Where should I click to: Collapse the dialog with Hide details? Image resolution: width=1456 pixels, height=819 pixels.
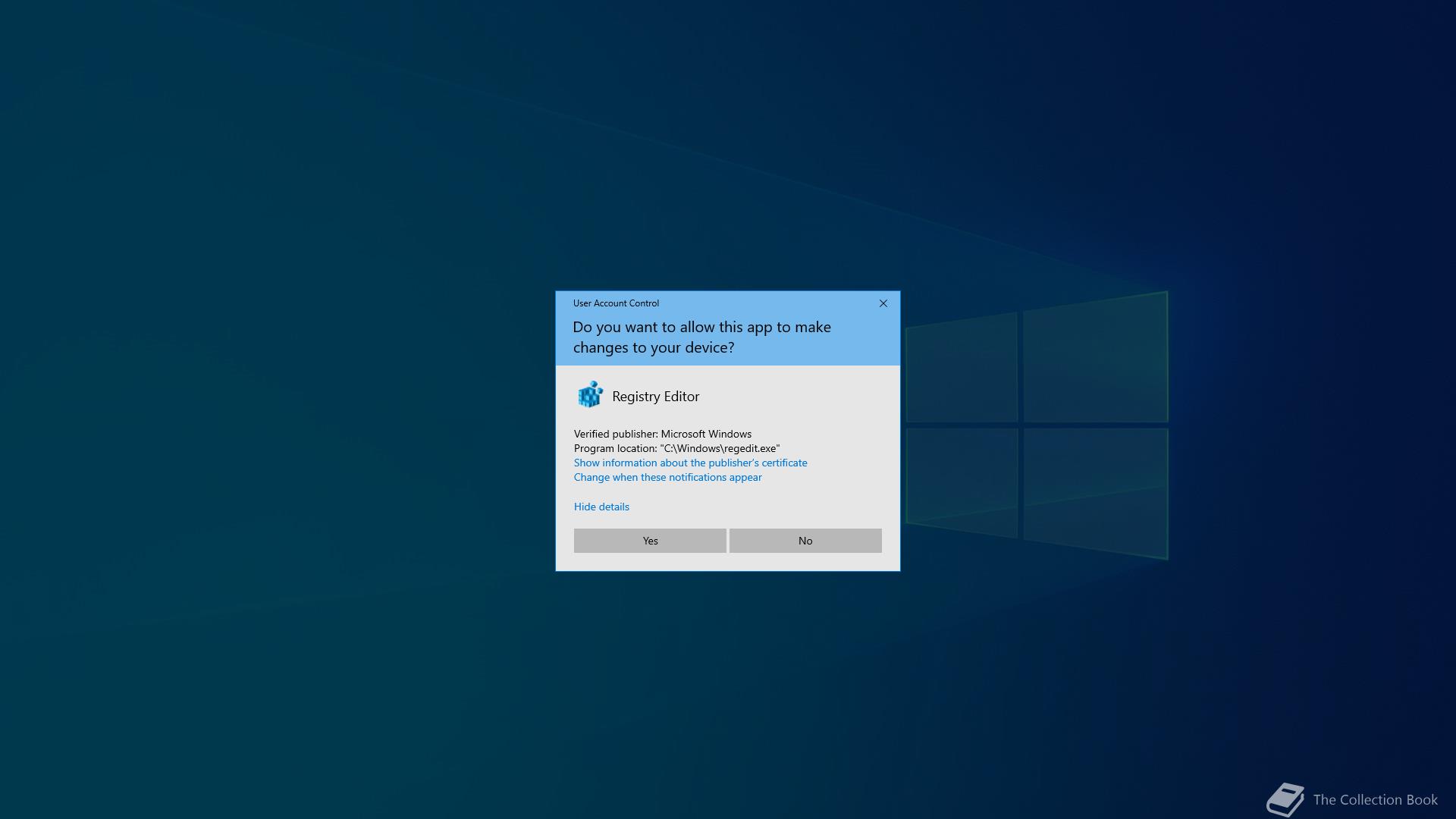tap(601, 507)
